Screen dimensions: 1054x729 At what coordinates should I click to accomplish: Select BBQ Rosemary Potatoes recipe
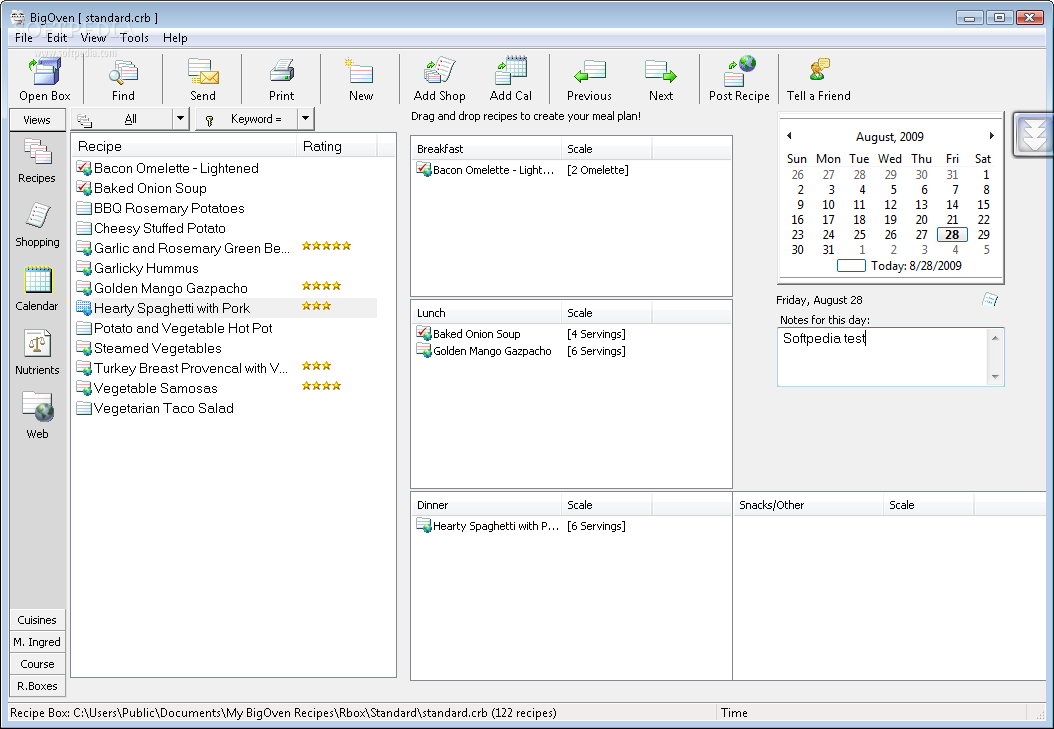[x=169, y=208]
